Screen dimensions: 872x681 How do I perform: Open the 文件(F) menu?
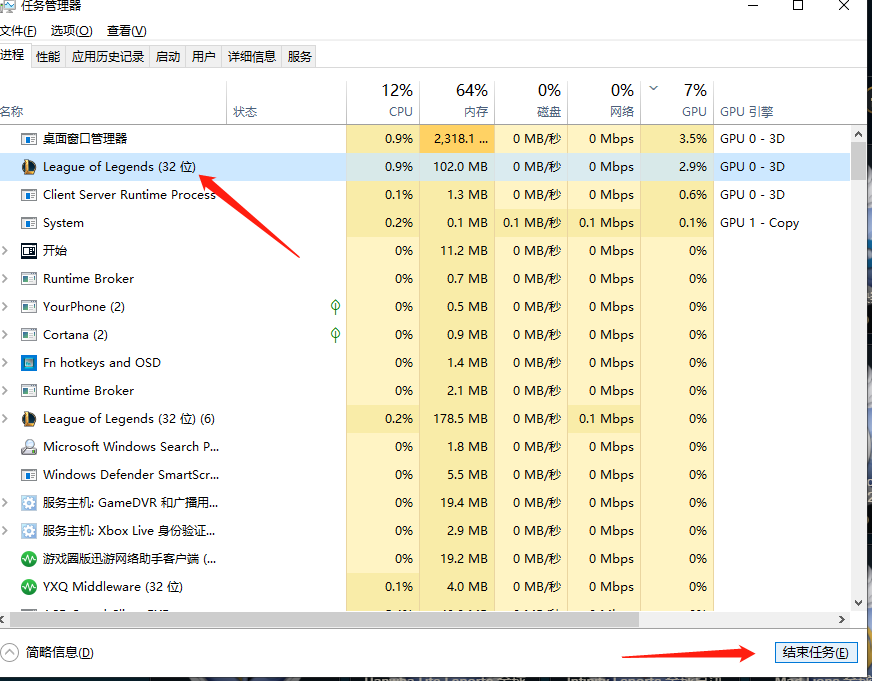pos(18,31)
